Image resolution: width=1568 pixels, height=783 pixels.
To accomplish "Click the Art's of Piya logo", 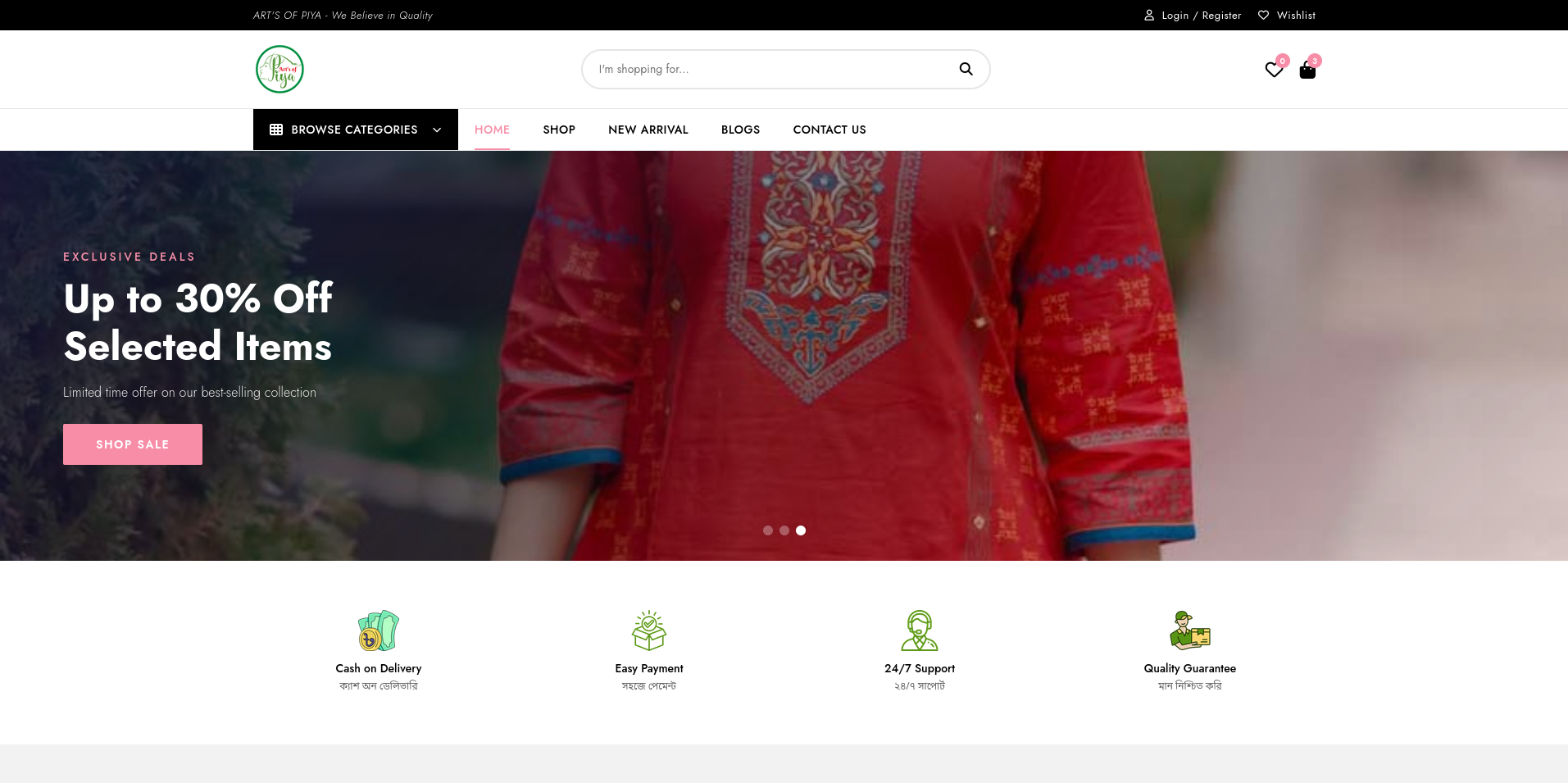I will [279, 69].
